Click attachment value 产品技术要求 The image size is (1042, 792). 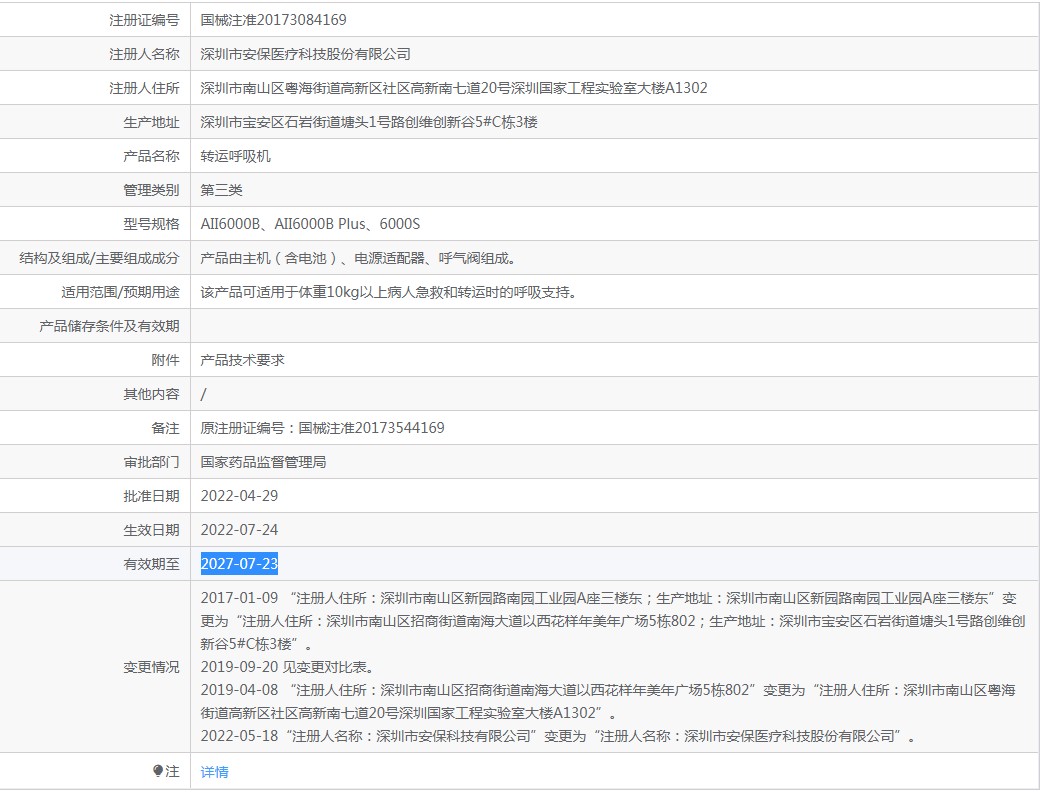point(243,360)
